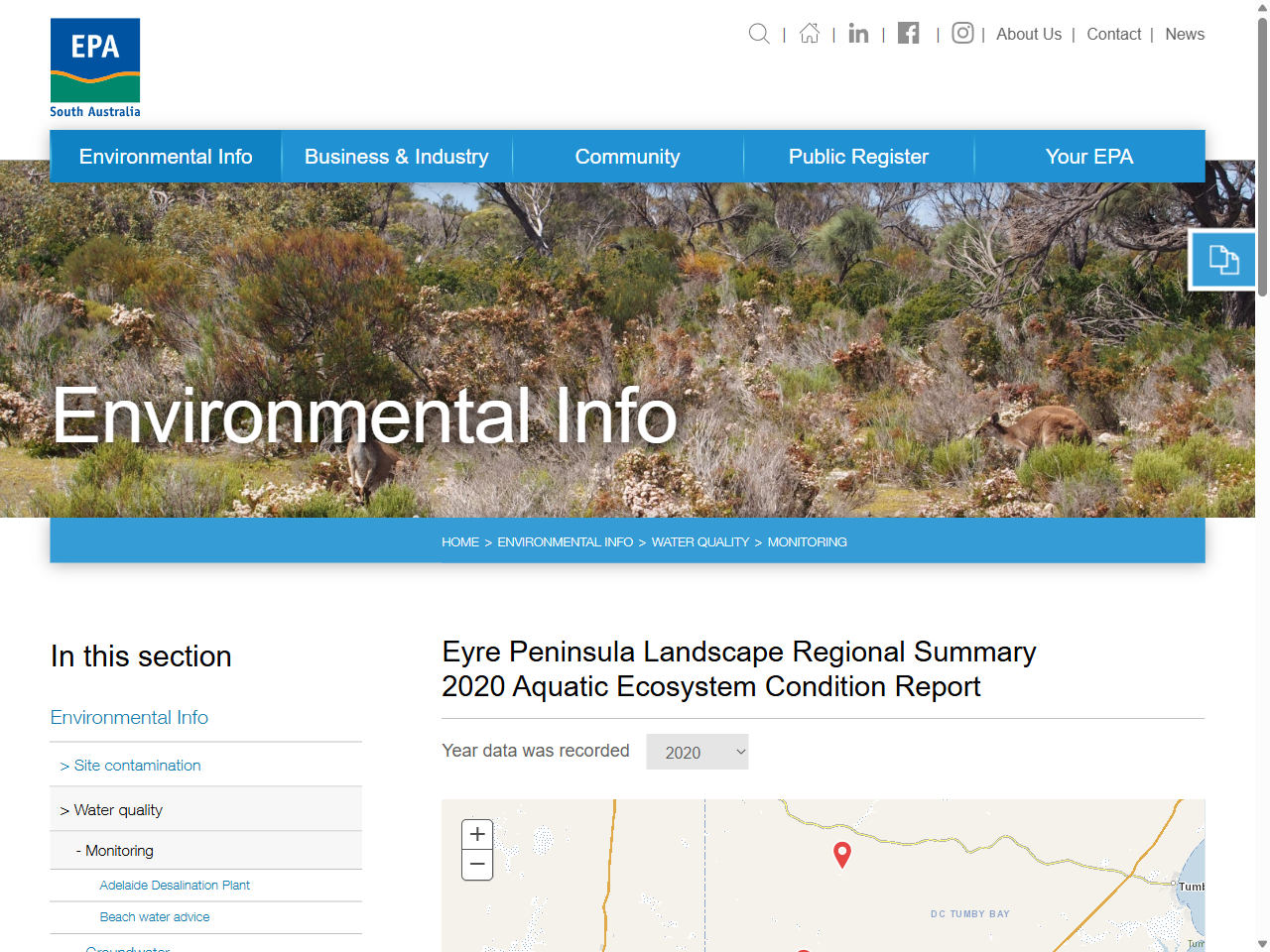This screenshot has width=1270, height=952.
Task: Open the Your EPA menu item
Action: click(x=1089, y=156)
